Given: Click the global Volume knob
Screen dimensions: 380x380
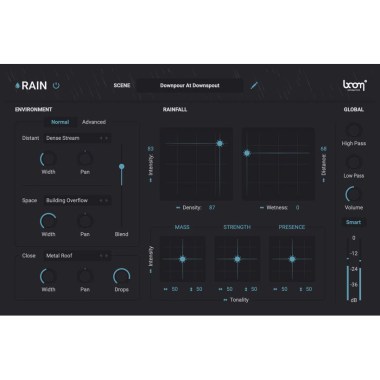Looking at the screenshot, I should 353,194.
